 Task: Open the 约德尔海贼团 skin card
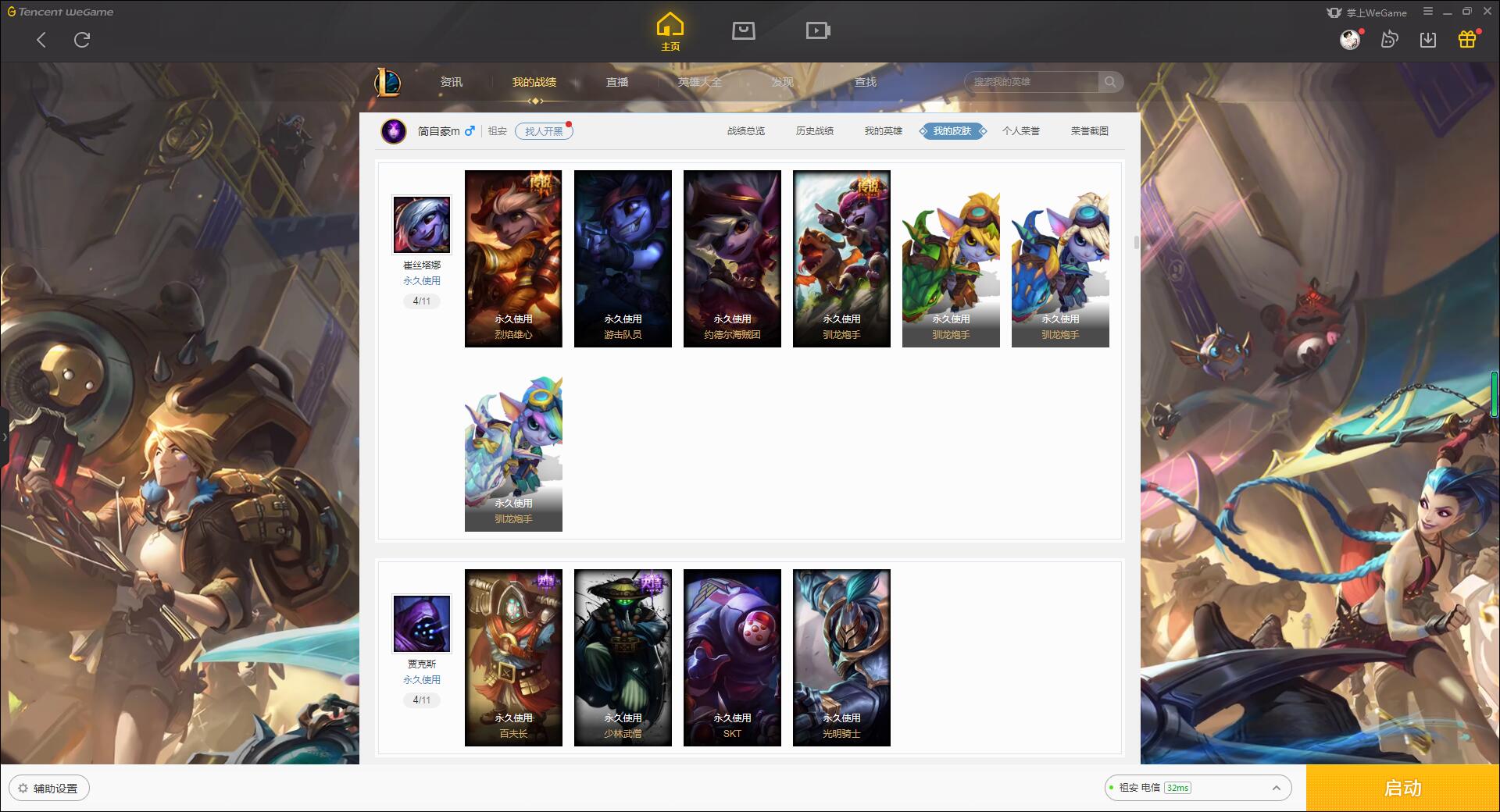732,258
